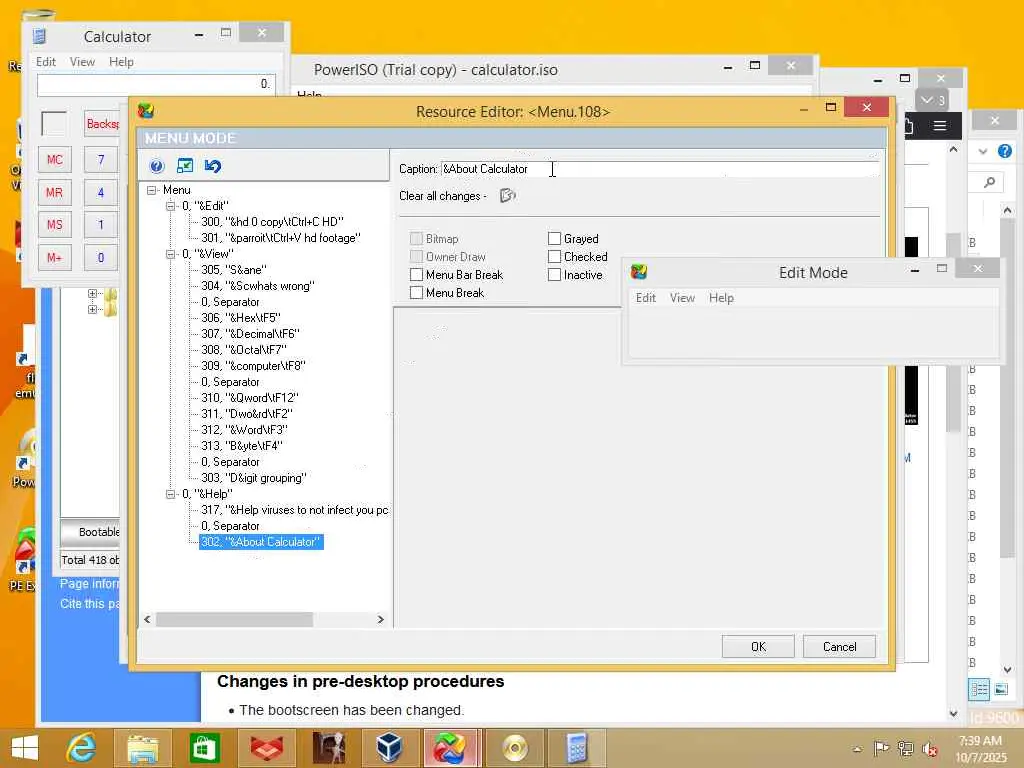Enable the Menu Bar Break checkbox
The width and height of the screenshot is (1024, 768).
coord(416,275)
